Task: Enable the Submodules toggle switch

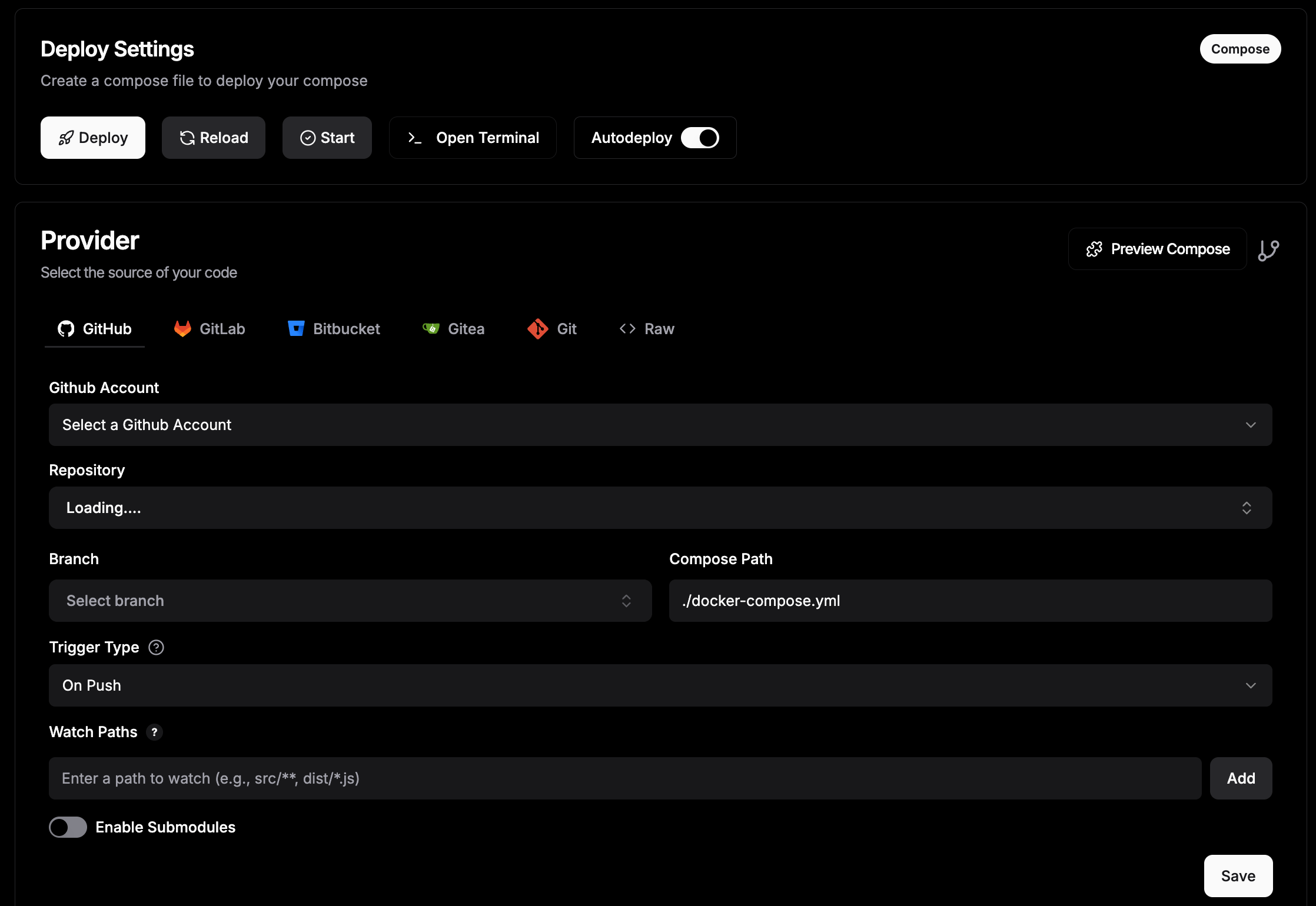Action: pos(68,827)
